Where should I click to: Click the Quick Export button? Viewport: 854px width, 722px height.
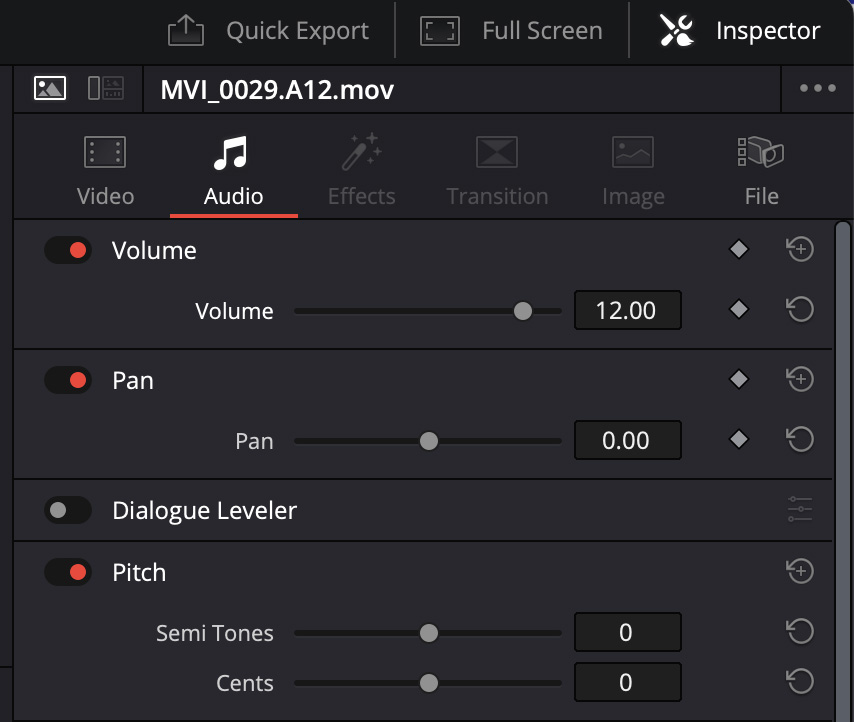(x=268, y=31)
